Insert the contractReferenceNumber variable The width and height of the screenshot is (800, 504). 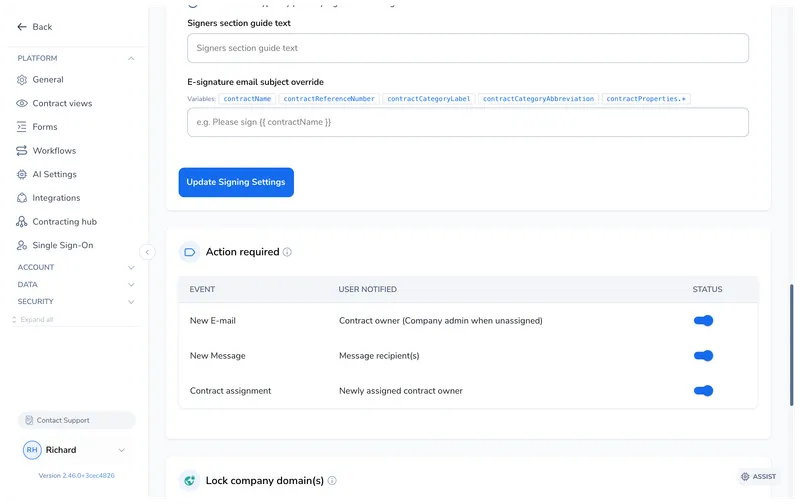pyautogui.click(x=329, y=99)
